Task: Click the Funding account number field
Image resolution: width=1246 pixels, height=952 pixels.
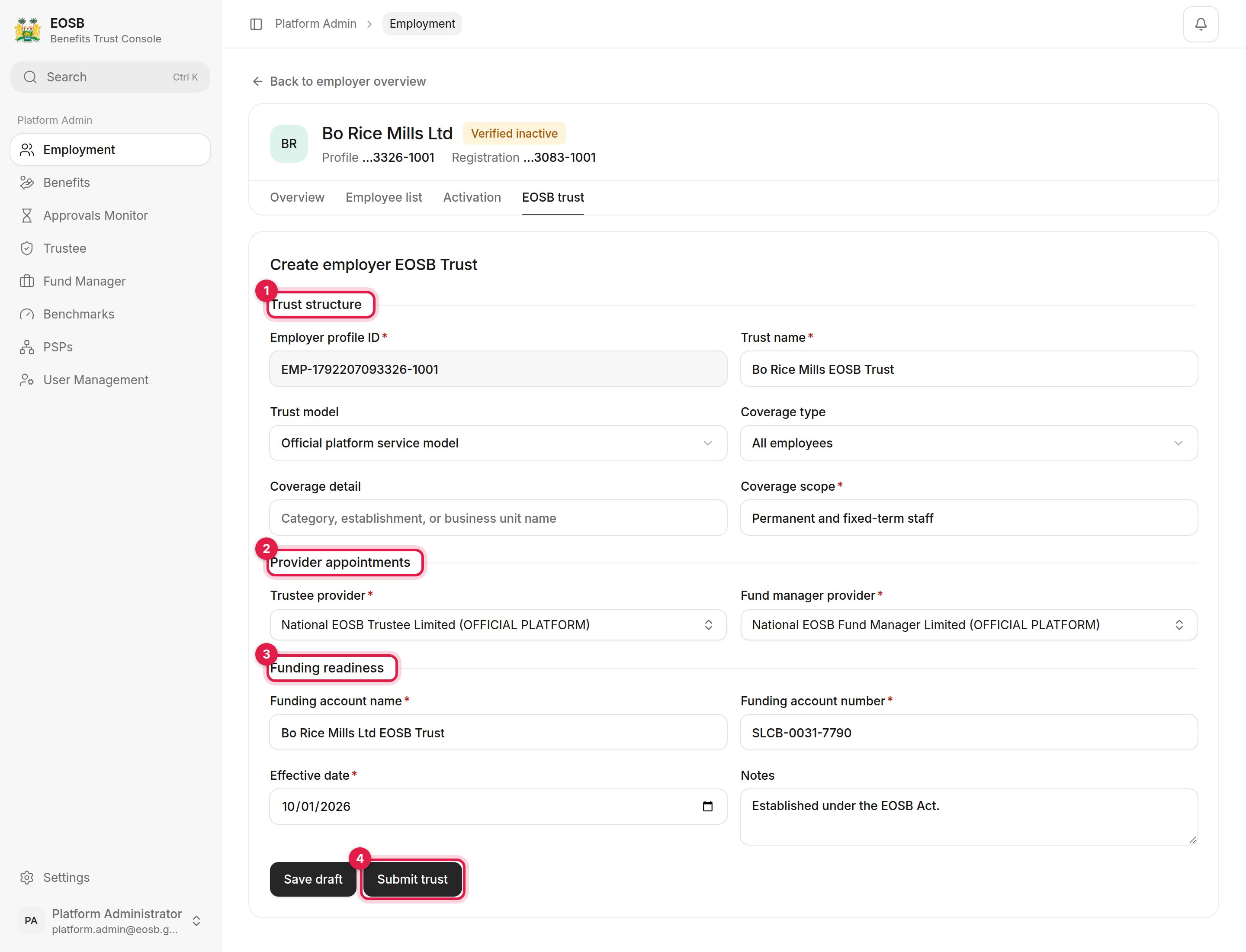Action: [x=969, y=733]
